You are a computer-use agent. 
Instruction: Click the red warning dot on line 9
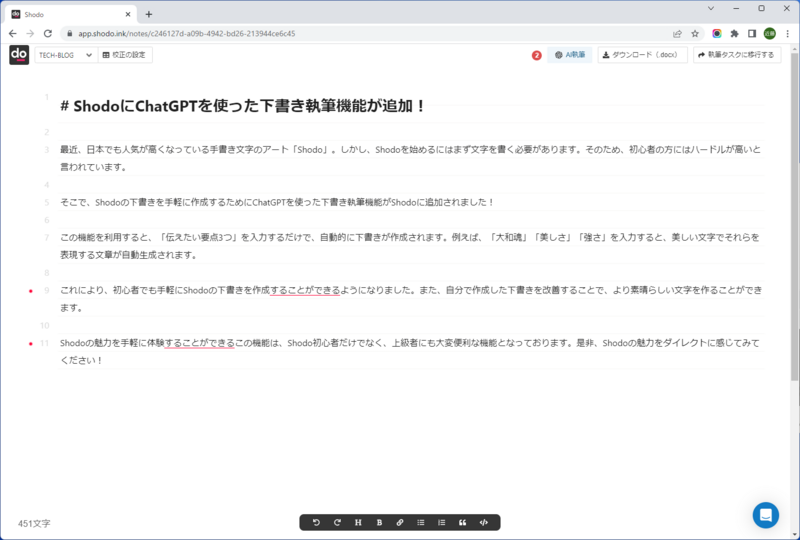click(31, 291)
